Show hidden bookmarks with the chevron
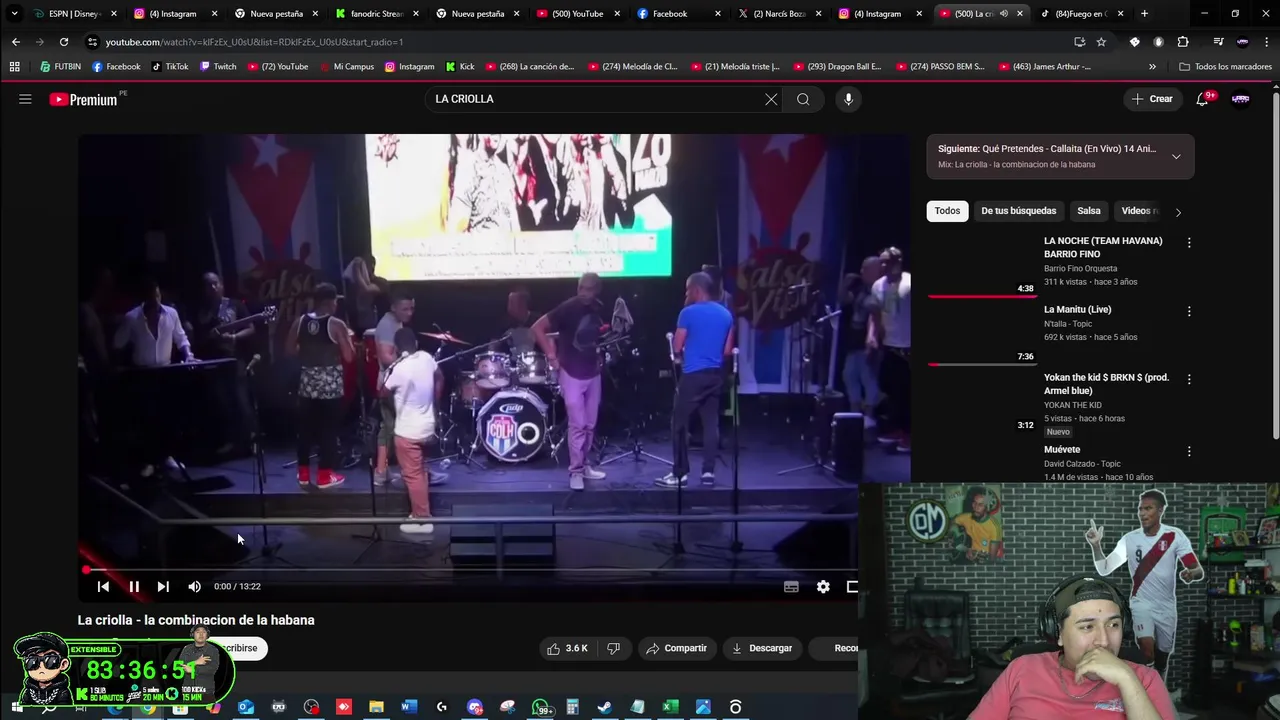Image resolution: width=1280 pixels, height=720 pixels. (x=1152, y=67)
